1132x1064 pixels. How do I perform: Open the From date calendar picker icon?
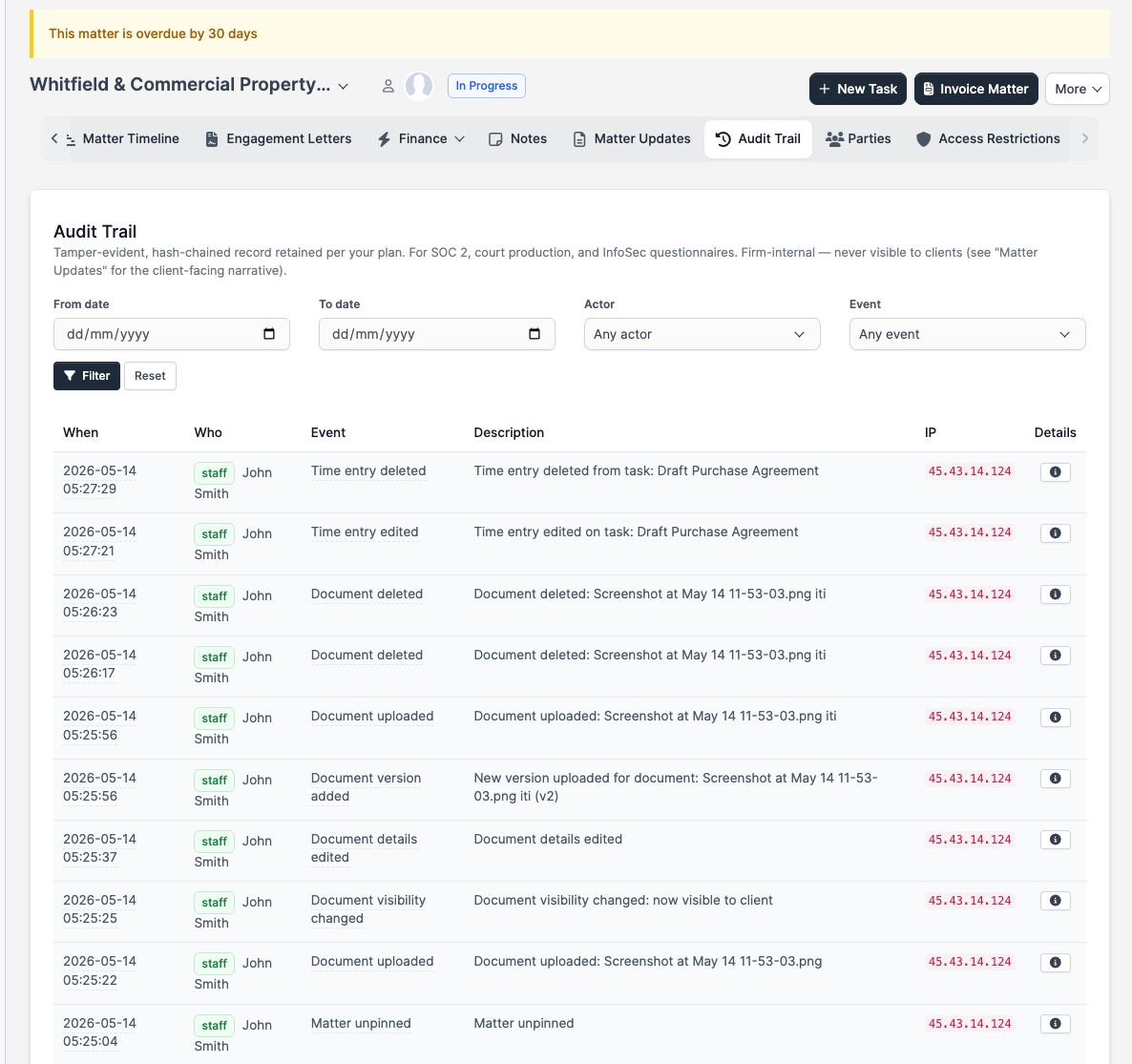tap(269, 333)
